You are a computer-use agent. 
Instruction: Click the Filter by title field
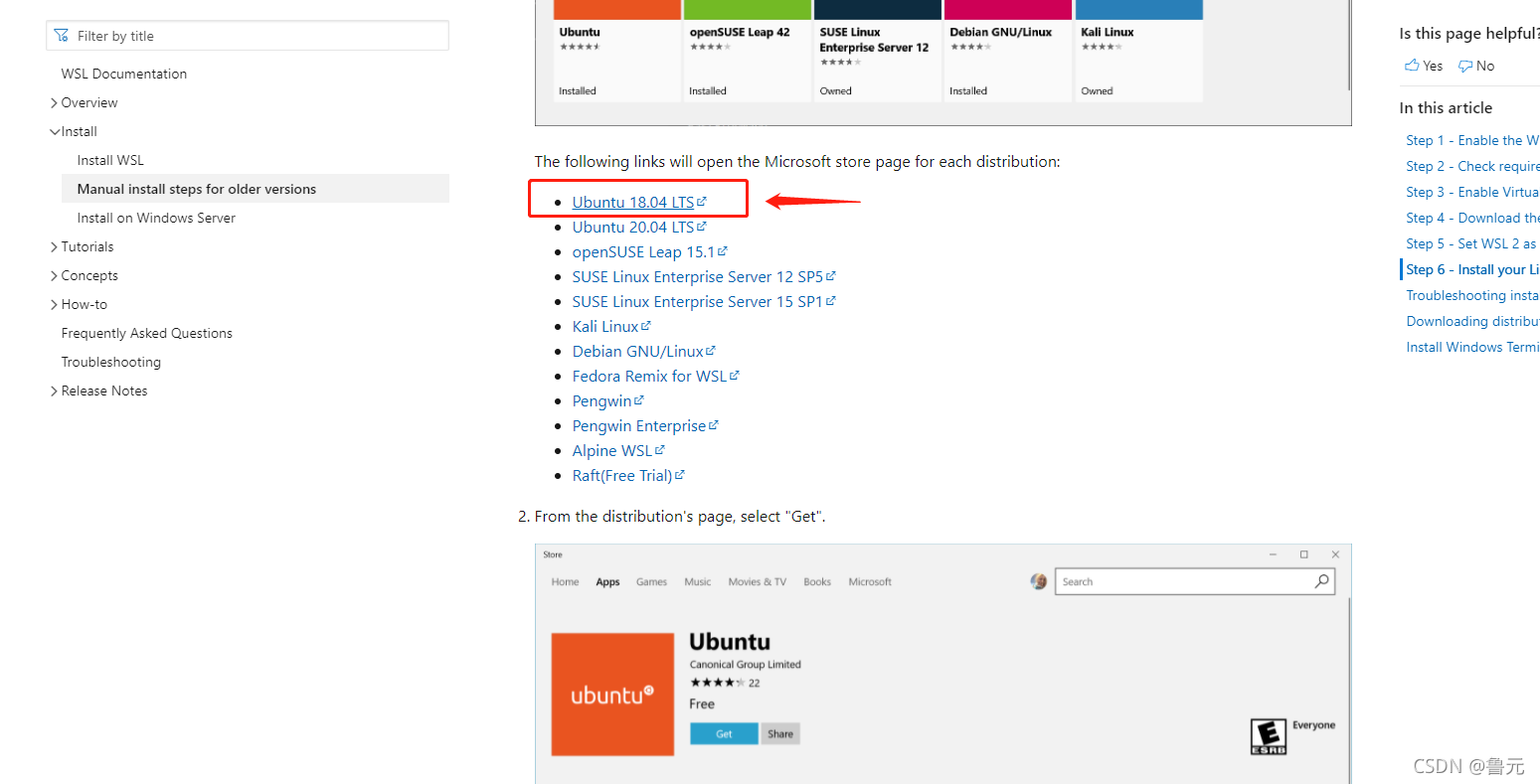click(248, 36)
